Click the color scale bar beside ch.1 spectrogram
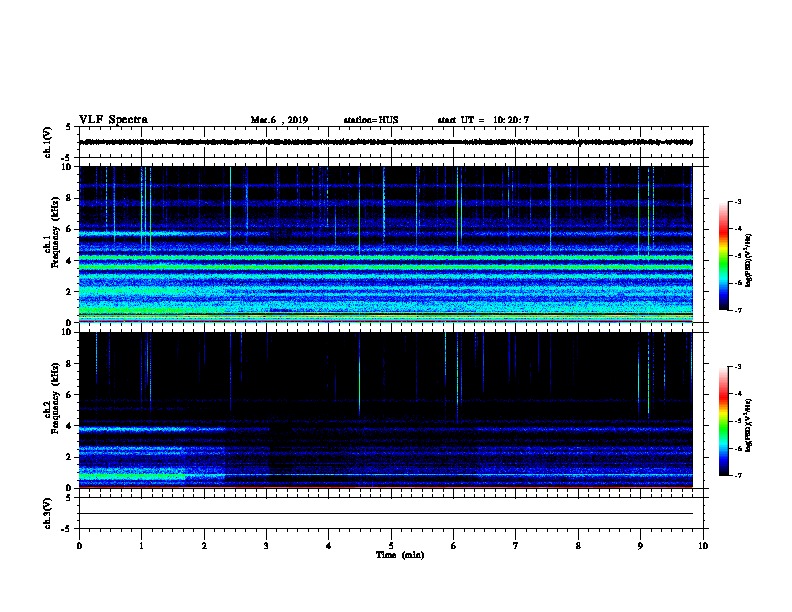The height and width of the screenshot is (612, 792). click(723, 256)
